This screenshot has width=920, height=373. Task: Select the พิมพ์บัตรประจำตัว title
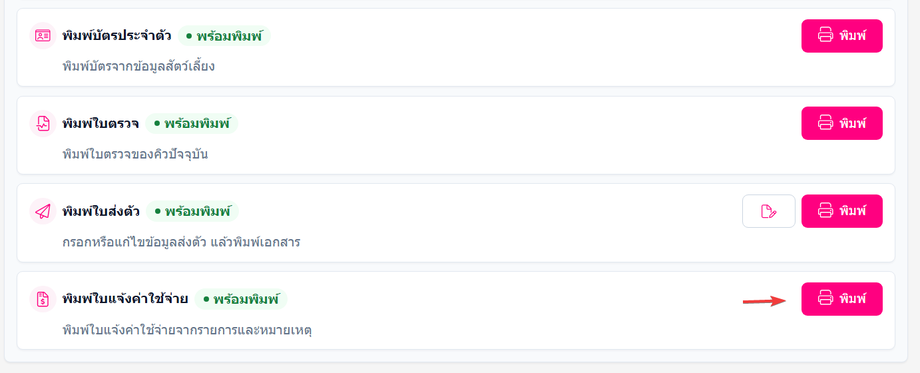point(117,36)
